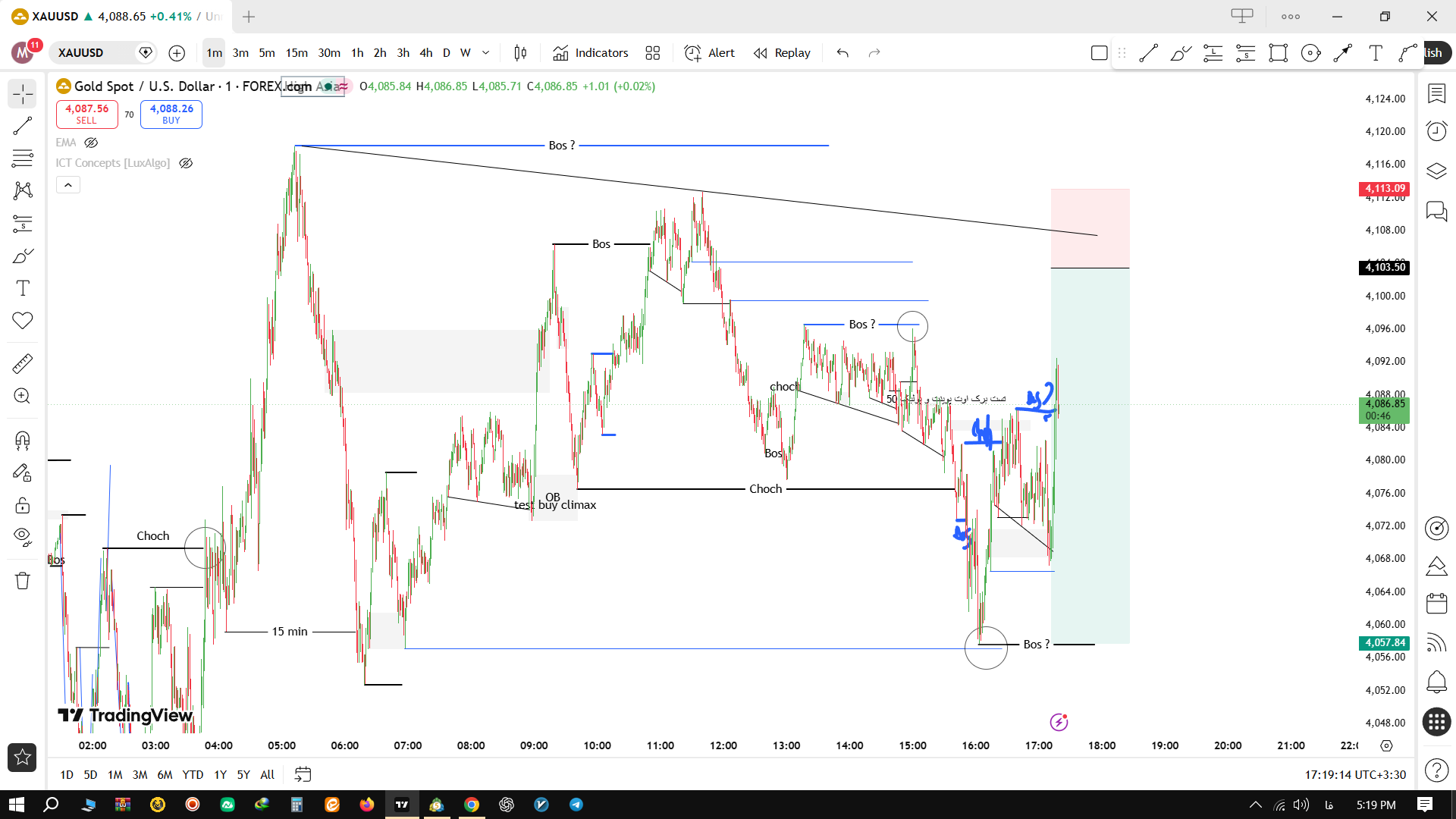Viewport: 1456px width, 819px height.
Task: Open the chats speech bubble panel
Action: pos(1437,211)
